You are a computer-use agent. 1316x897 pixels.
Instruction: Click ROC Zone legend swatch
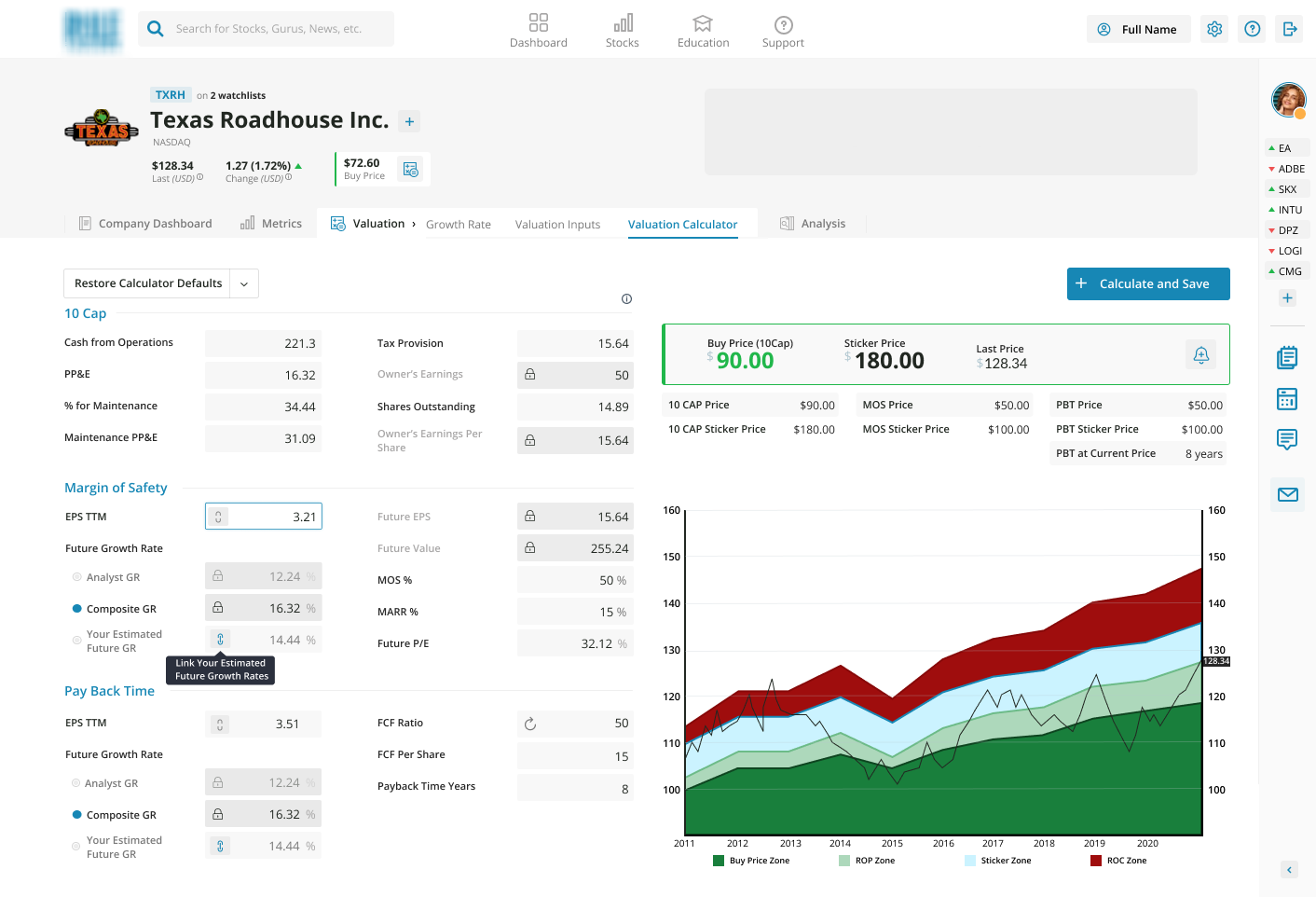click(1096, 861)
